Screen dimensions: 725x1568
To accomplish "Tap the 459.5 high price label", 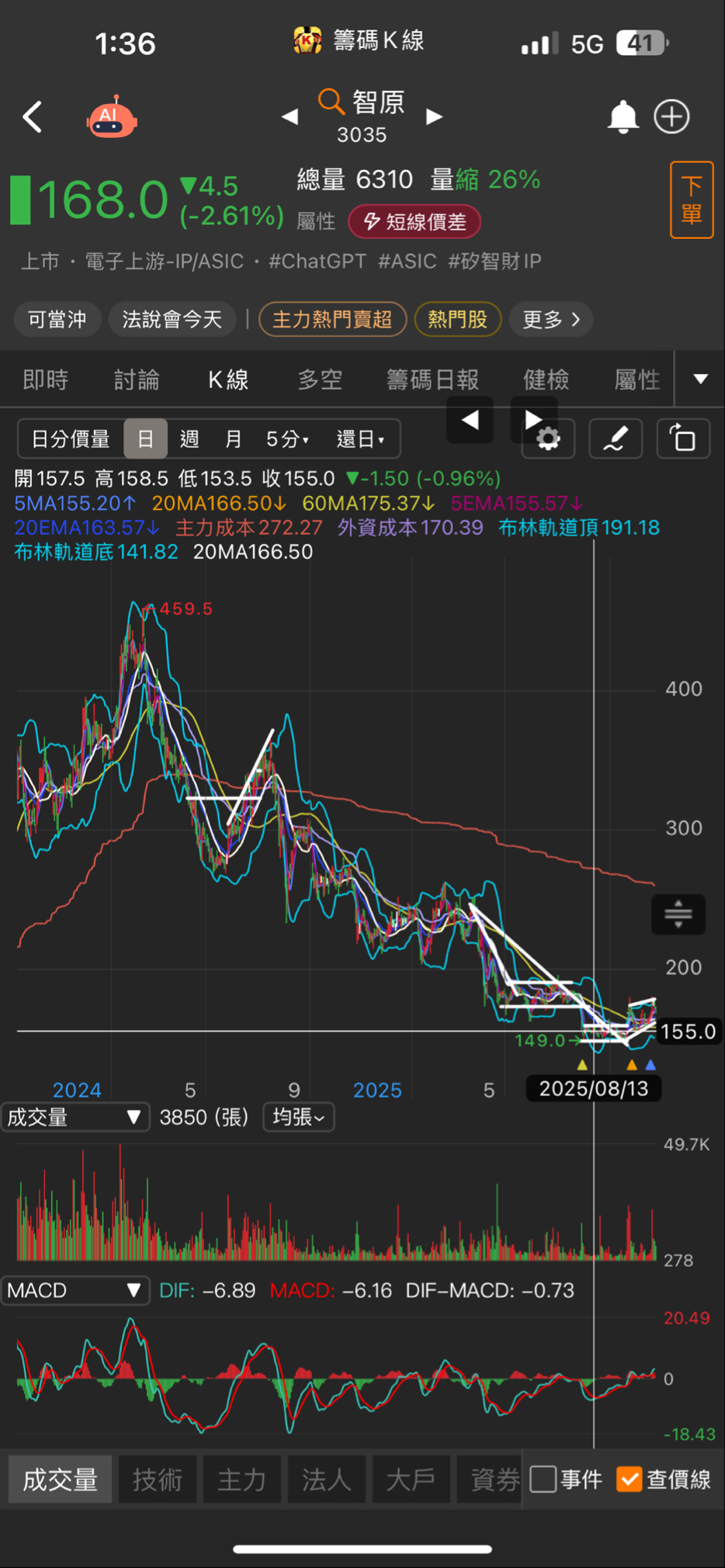I will pyautogui.click(x=186, y=609).
